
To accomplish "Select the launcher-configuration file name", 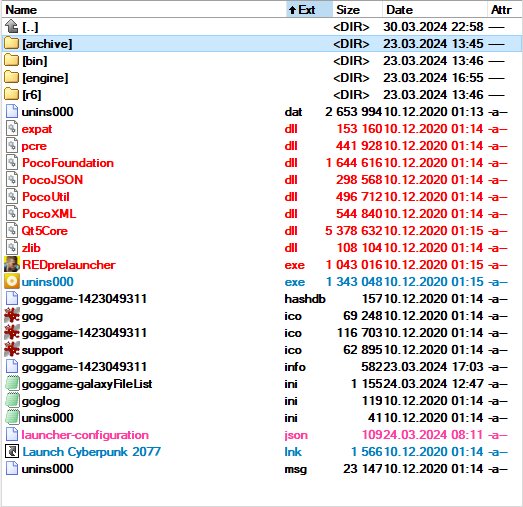I will pyautogui.click(x=85, y=435).
